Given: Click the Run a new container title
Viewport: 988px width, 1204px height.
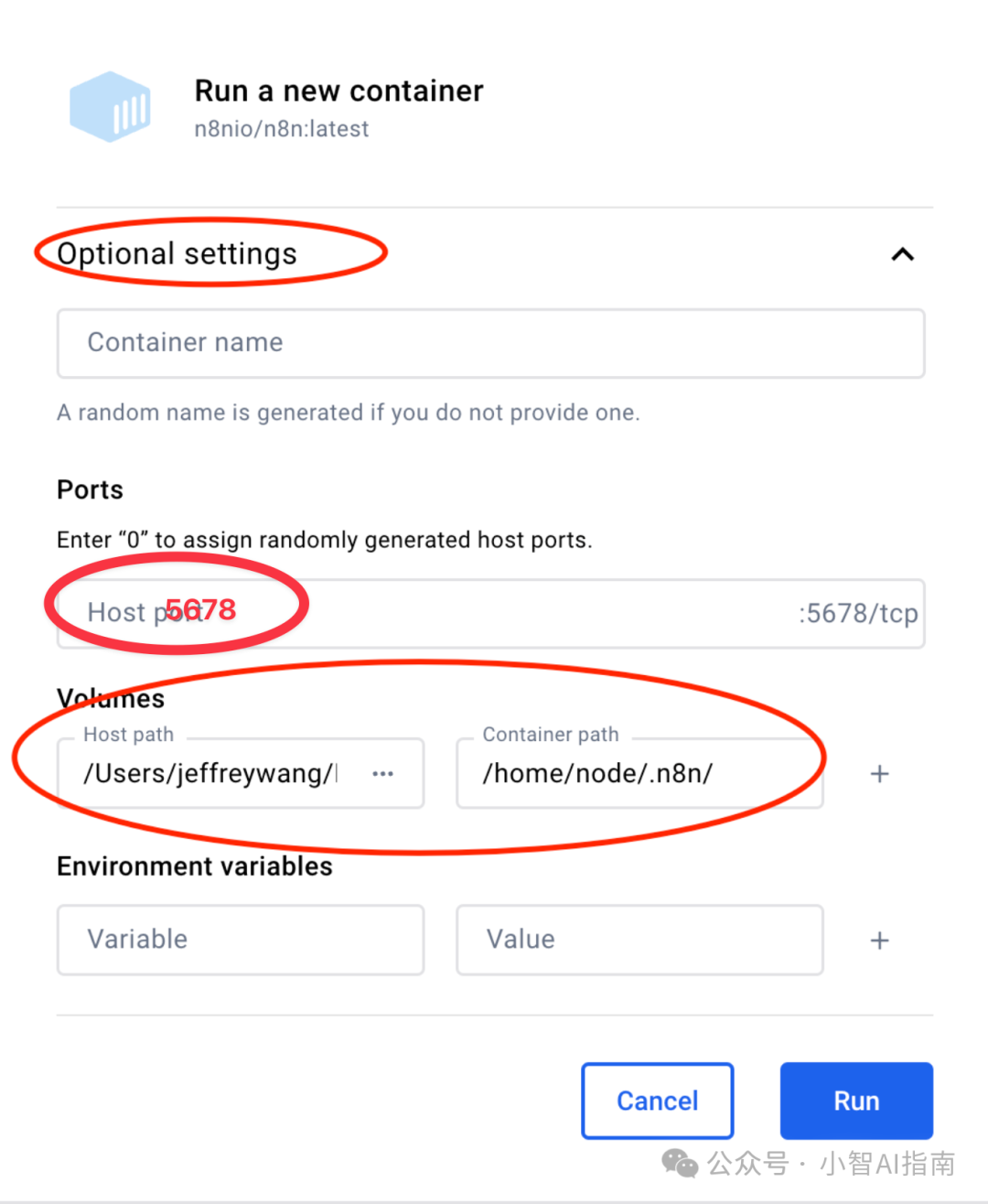Looking at the screenshot, I should (x=338, y=91).
